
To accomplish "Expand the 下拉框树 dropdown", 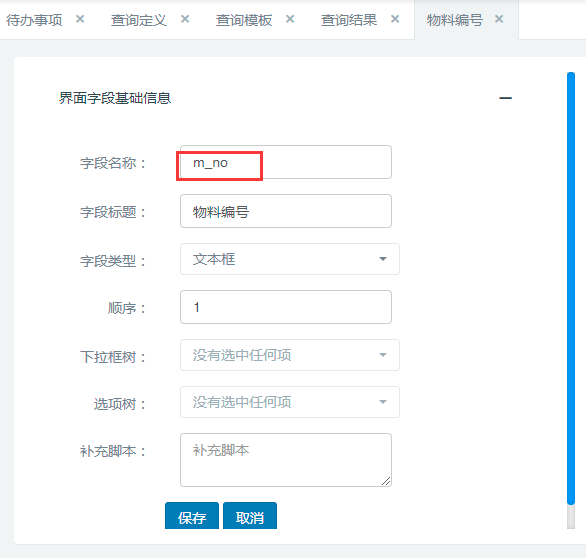I will click(290, 355).
